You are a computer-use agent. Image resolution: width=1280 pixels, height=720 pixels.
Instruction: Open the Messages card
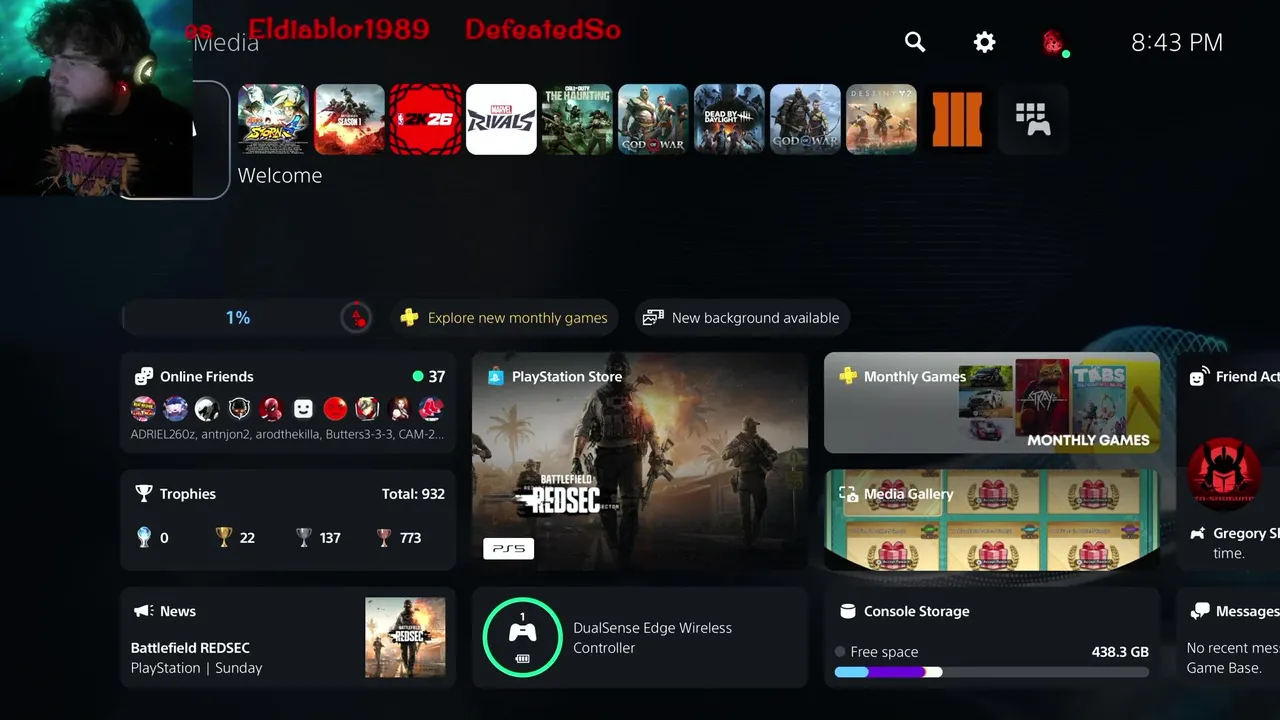click(x=1228, y=637)
